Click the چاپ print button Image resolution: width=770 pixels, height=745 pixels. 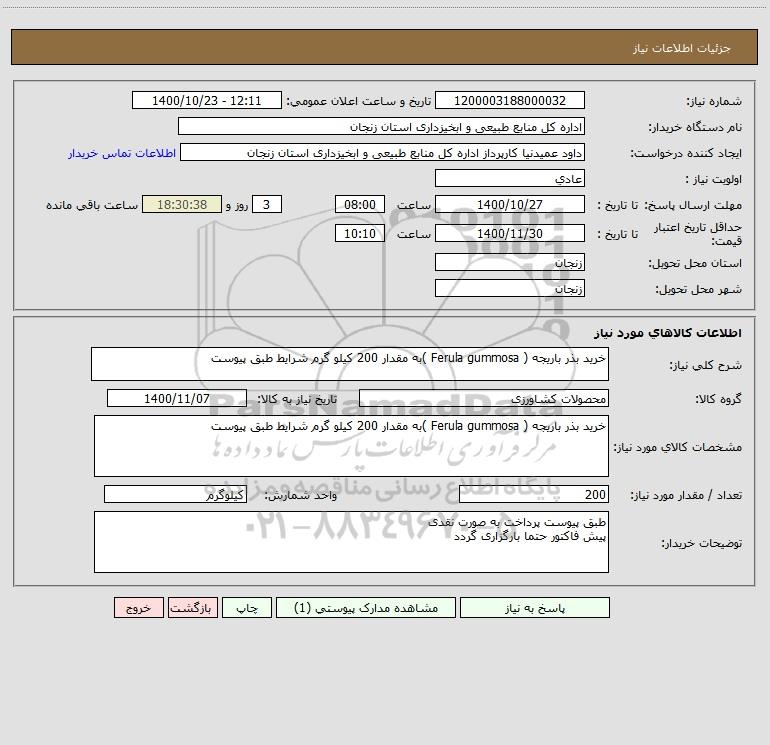pyautogui.click(x=247, y=607)
